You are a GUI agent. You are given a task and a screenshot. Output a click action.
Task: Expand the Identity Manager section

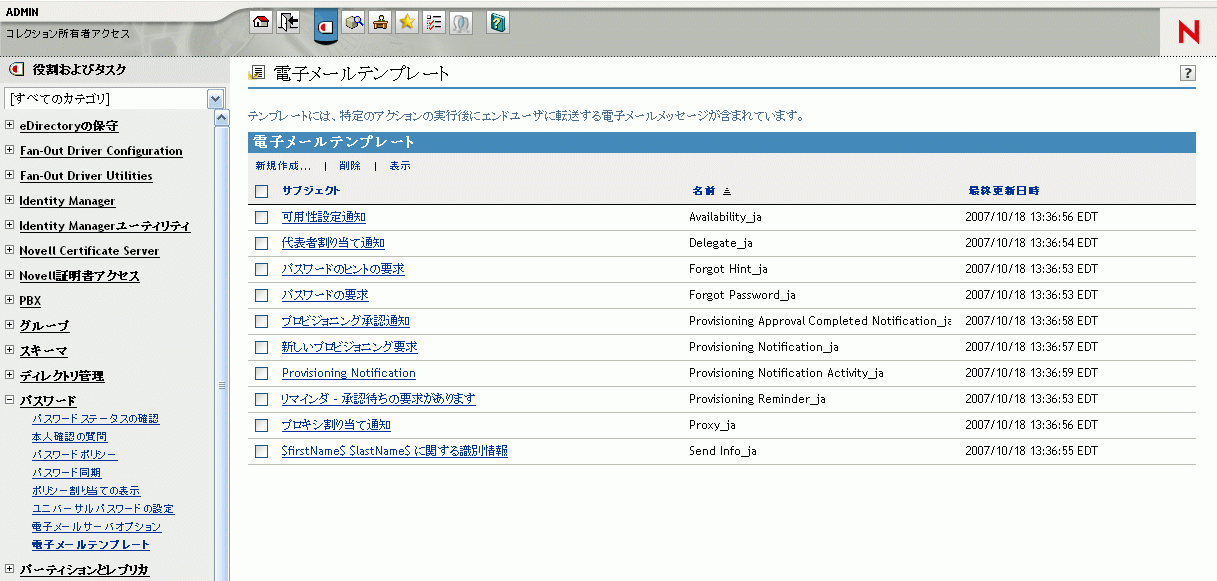point(8,201)
